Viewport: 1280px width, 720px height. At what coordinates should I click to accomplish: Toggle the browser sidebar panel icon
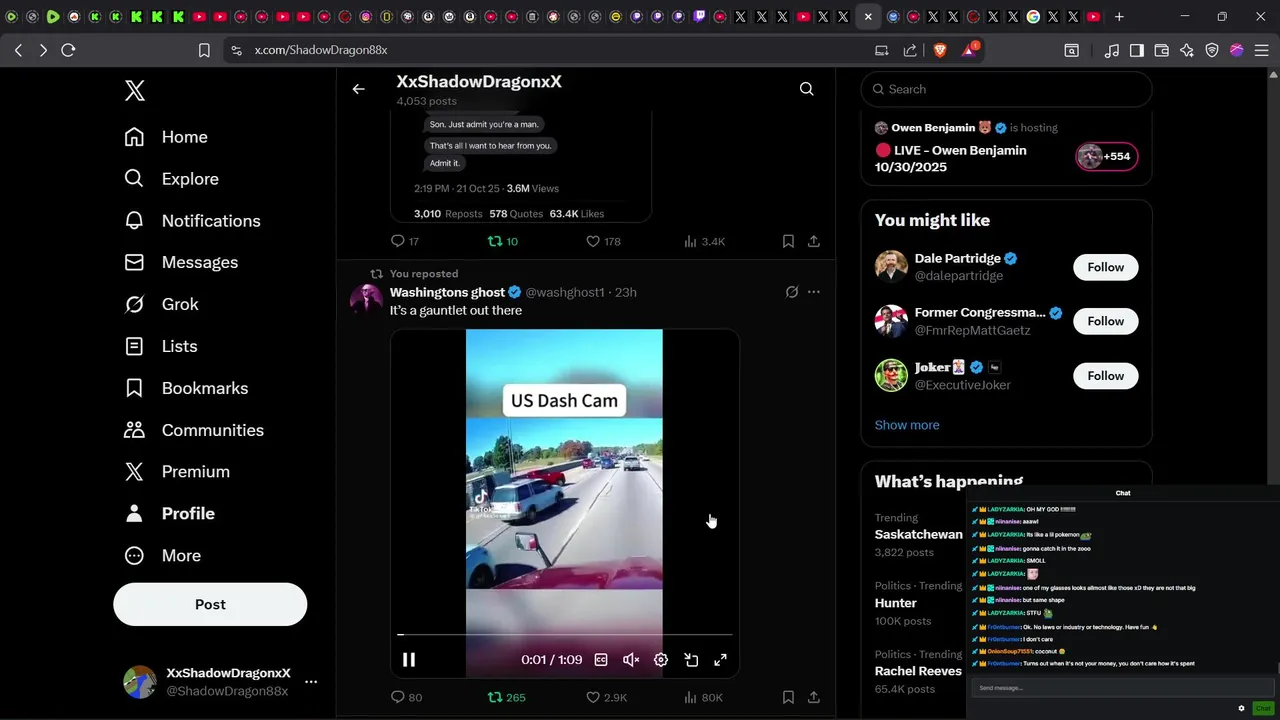click(x=1137, y=50)
